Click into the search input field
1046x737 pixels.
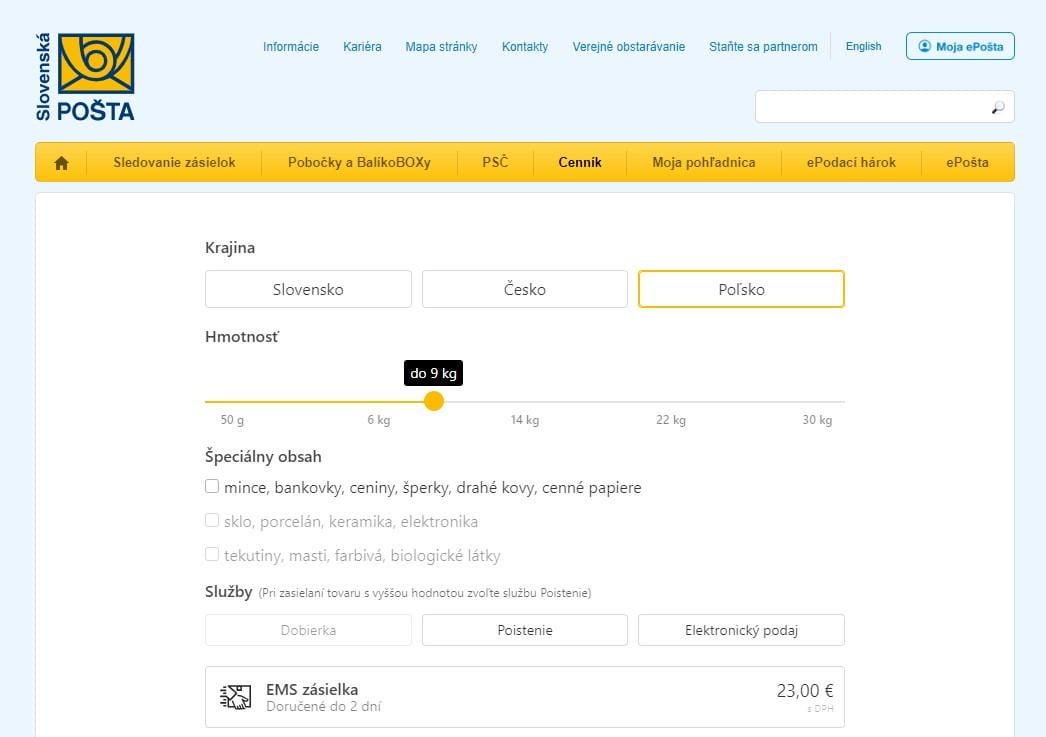click(870, 107)
